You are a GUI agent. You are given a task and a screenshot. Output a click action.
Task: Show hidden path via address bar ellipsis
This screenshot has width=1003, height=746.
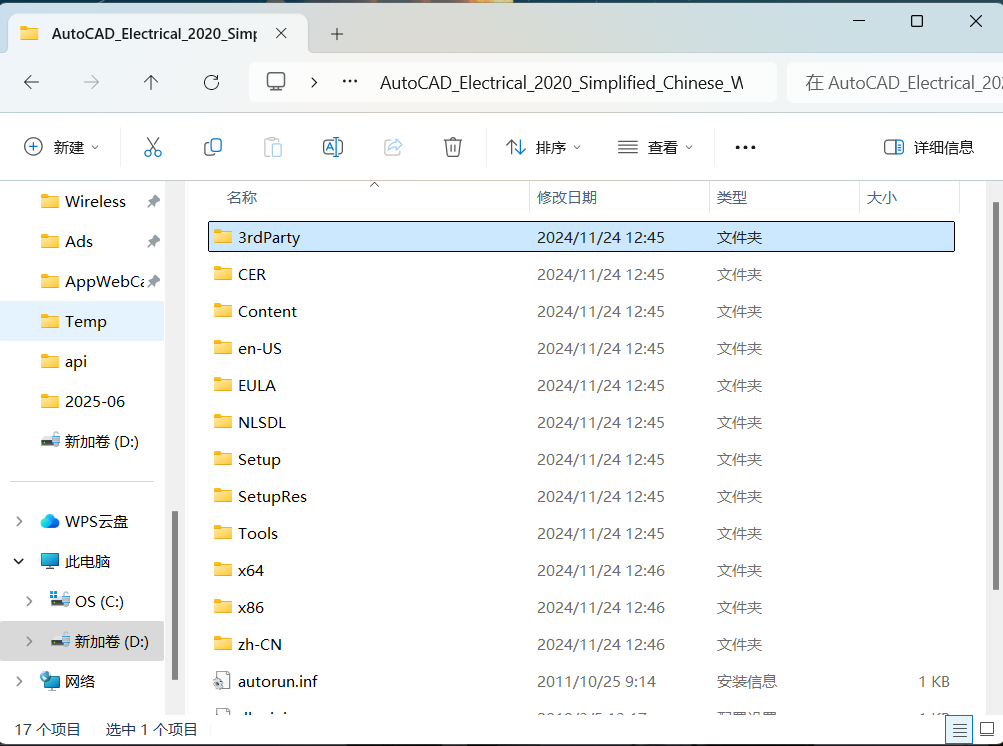coord(350,81)
